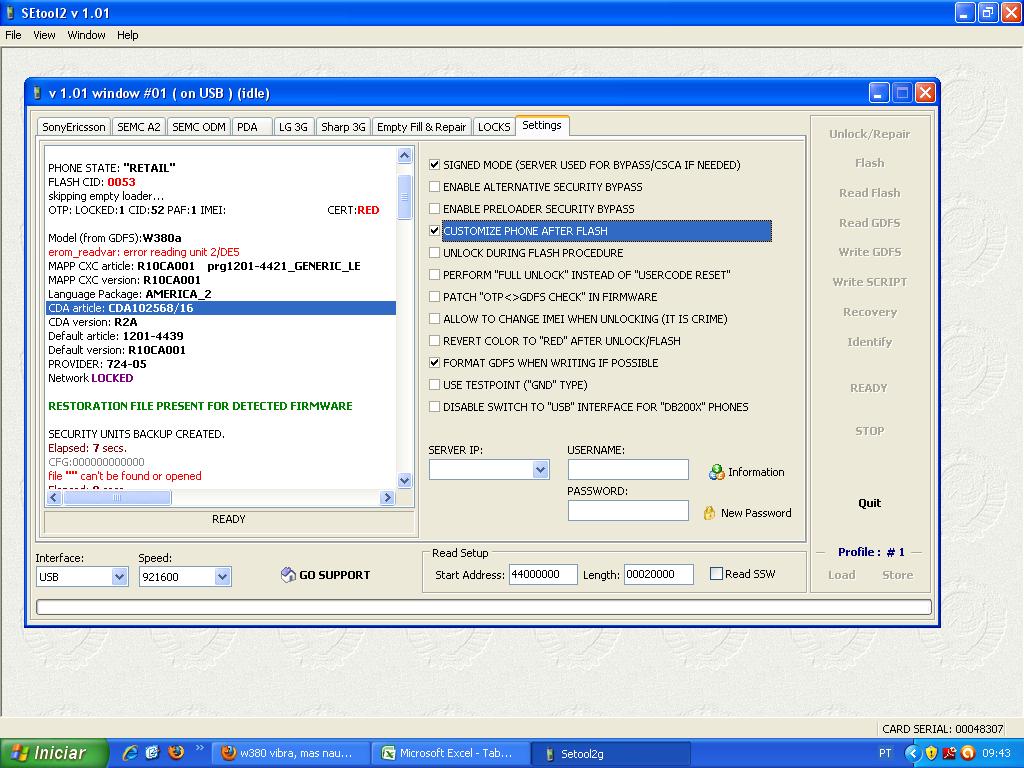Click the Quit button
The width and height of the screenshot is (1024, 768).
click(x=869, y=503)
